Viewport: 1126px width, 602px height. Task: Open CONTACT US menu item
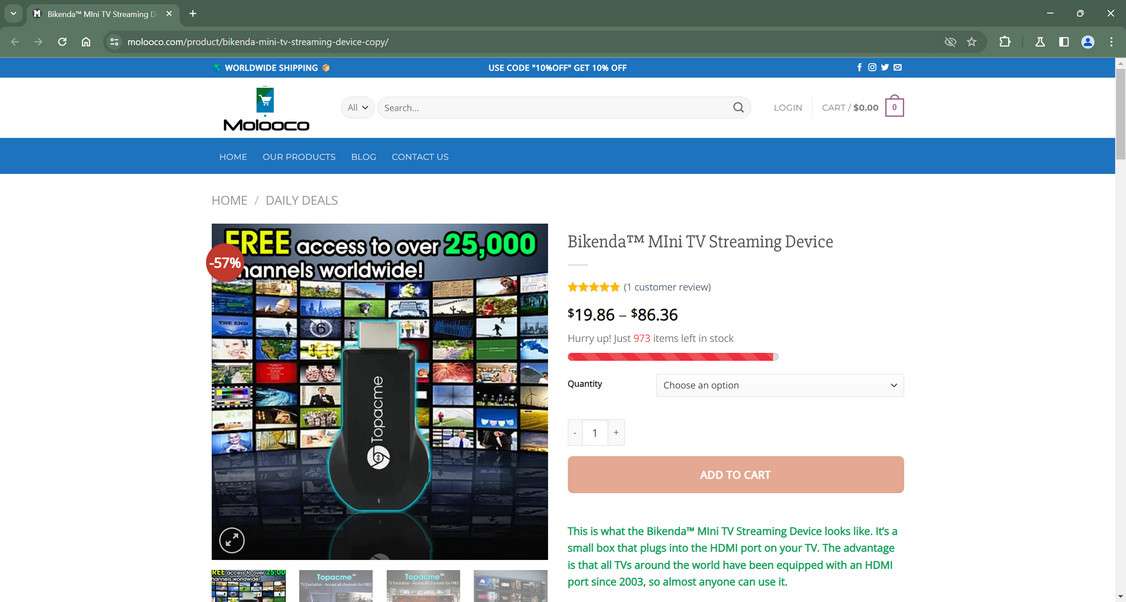click(420, 157)
